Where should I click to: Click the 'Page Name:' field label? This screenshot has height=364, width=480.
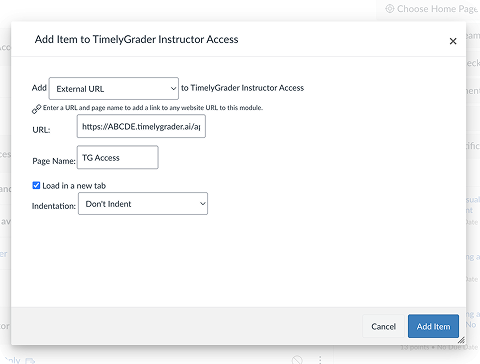click(54, 161)
